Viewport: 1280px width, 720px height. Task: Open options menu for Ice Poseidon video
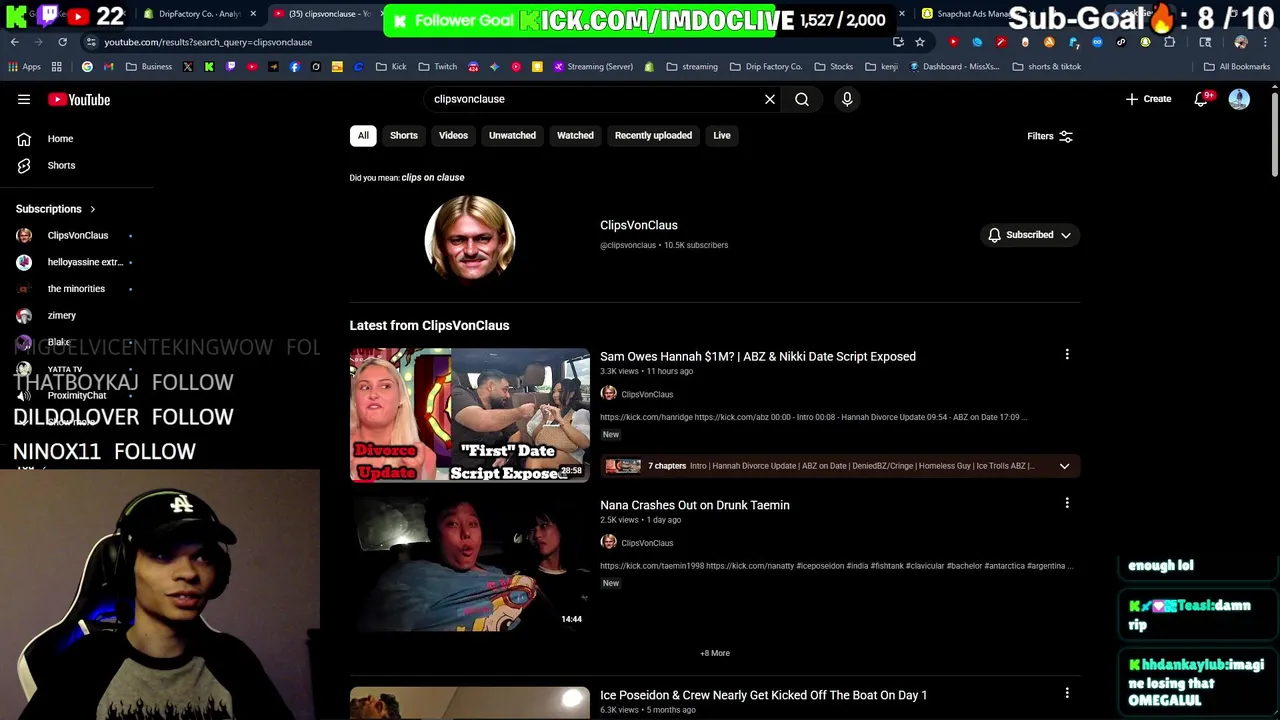tap(1067, 693)
